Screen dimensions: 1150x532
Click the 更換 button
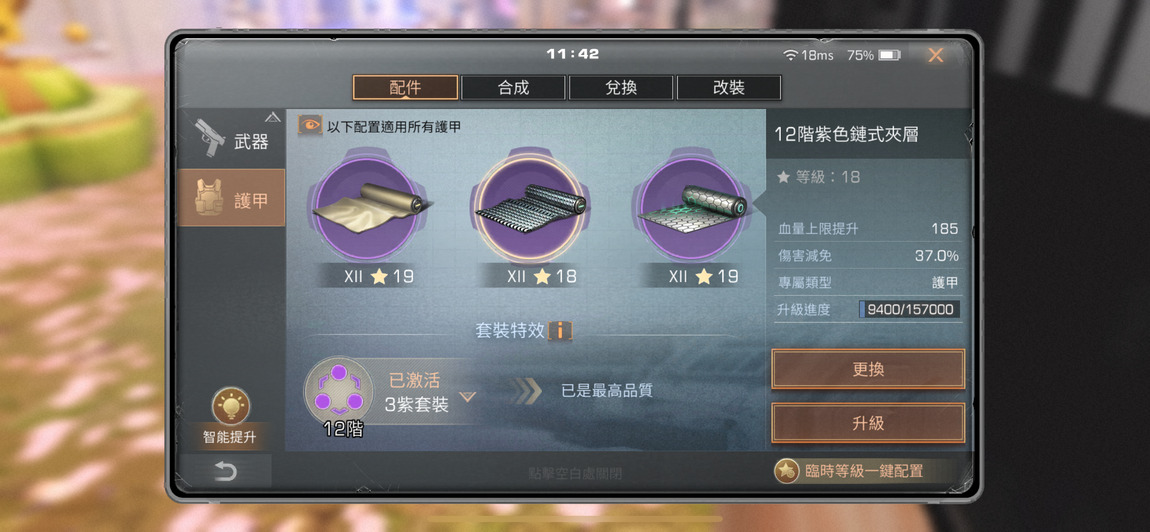coord(868,369)
